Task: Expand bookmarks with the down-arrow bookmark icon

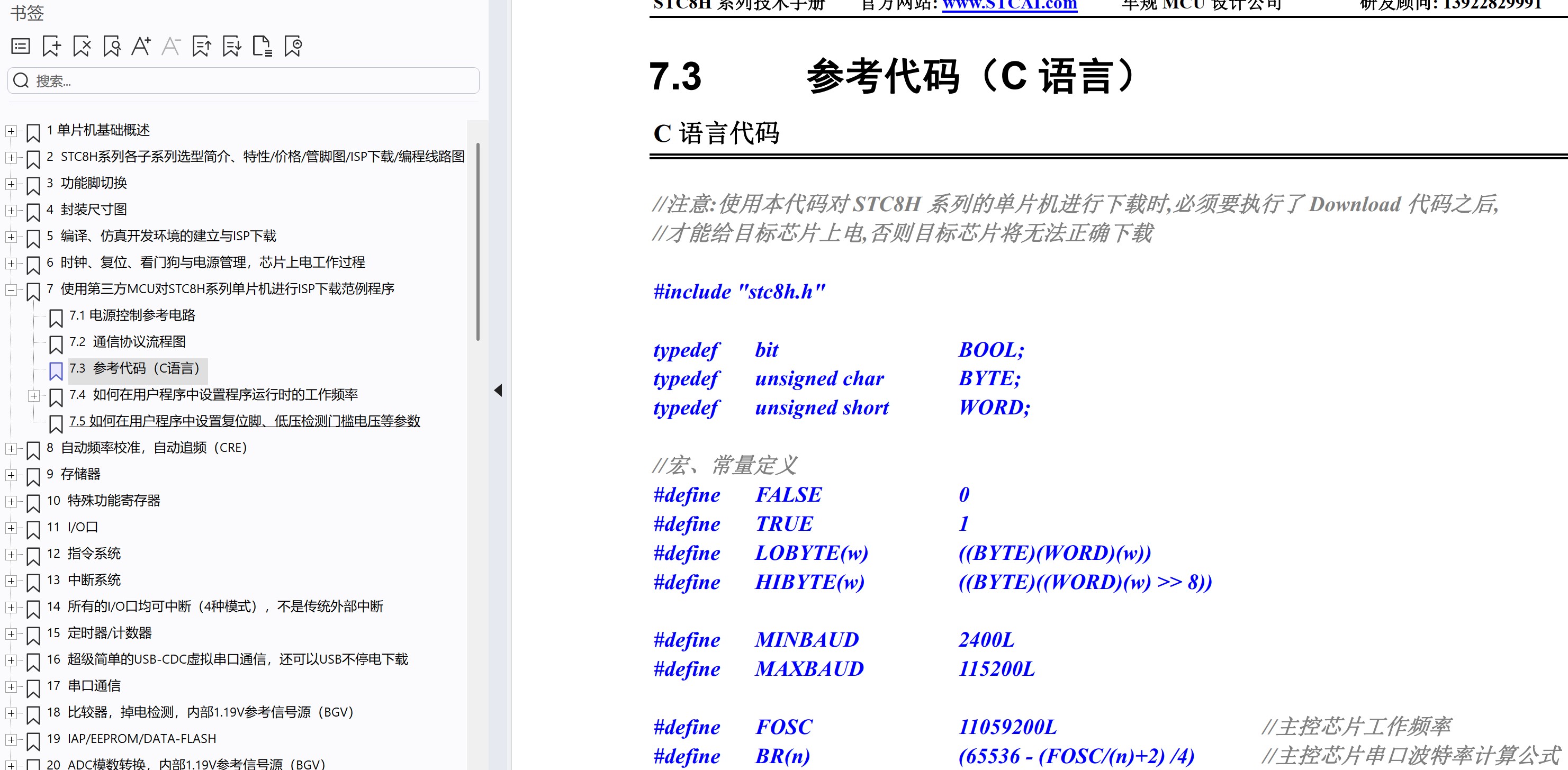Action: (231, 46)
